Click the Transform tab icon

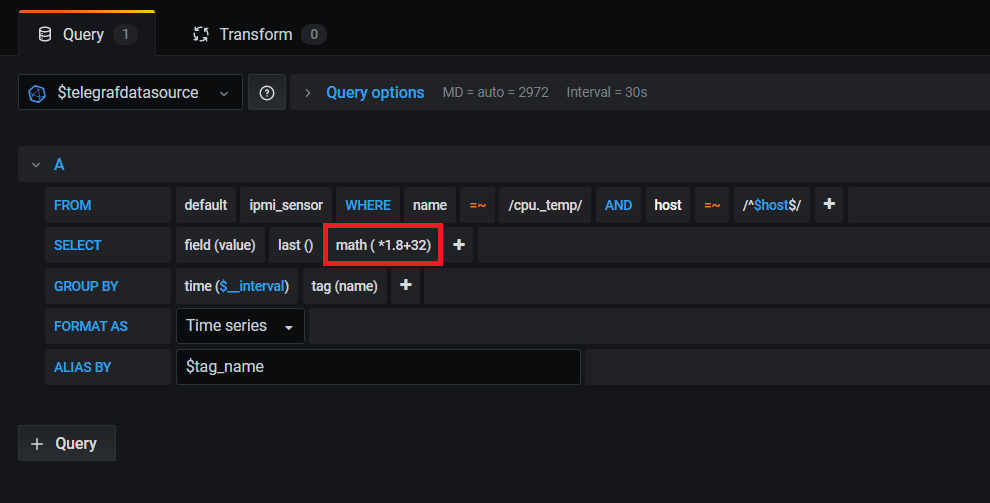click(x=201, y=34)
